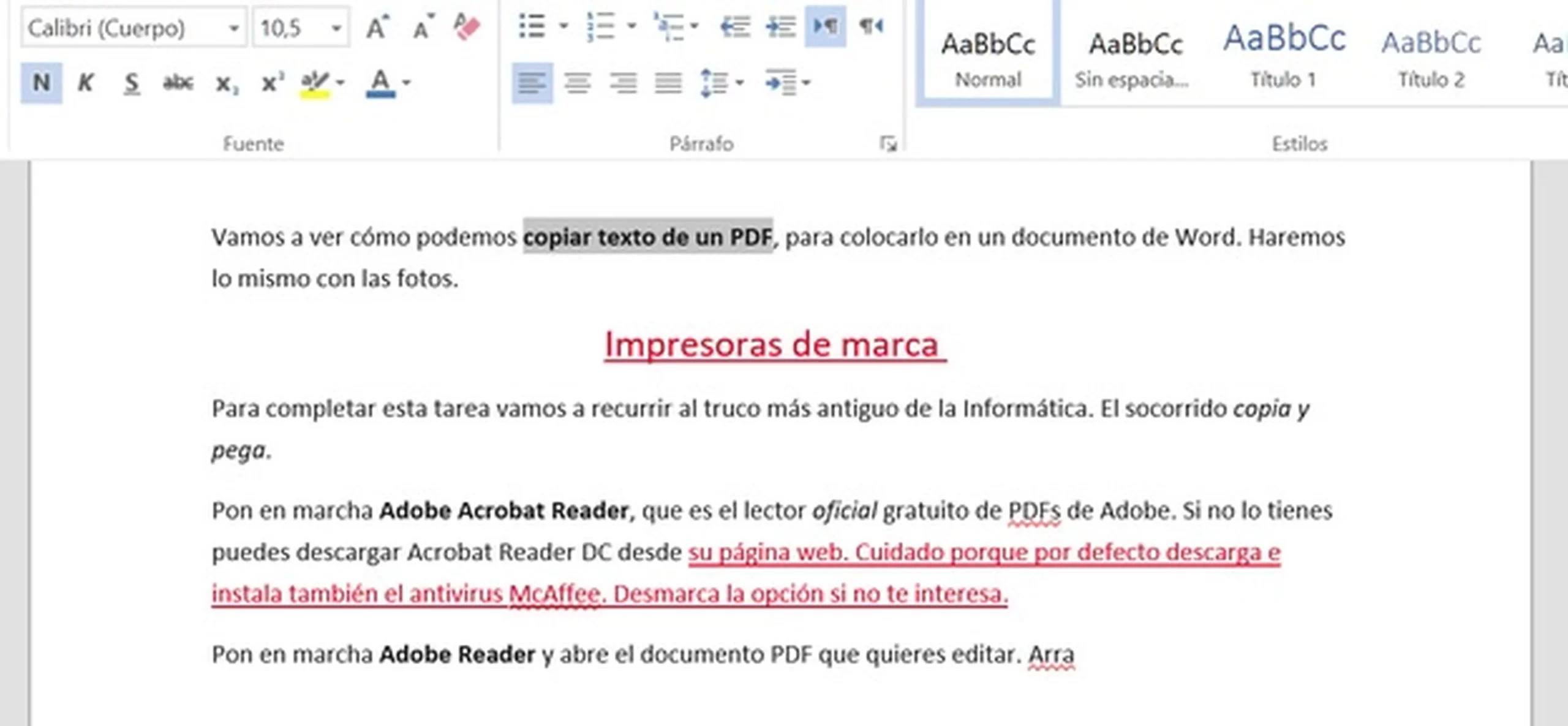This screenshot has height=726, width=1568.
Task: Apply subscript formatting
Action: point(226,83)
